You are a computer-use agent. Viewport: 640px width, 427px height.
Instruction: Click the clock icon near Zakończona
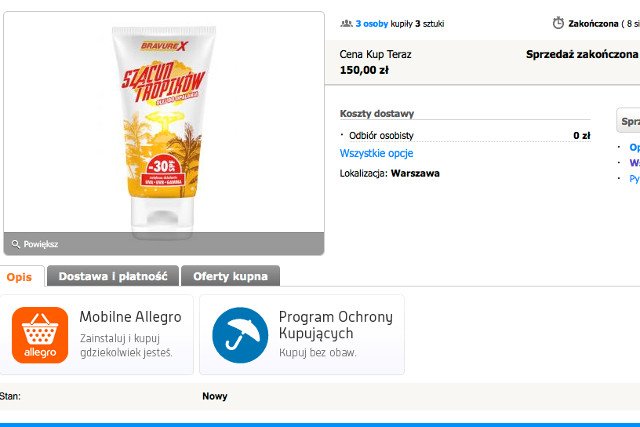click(x=558, y=23)
